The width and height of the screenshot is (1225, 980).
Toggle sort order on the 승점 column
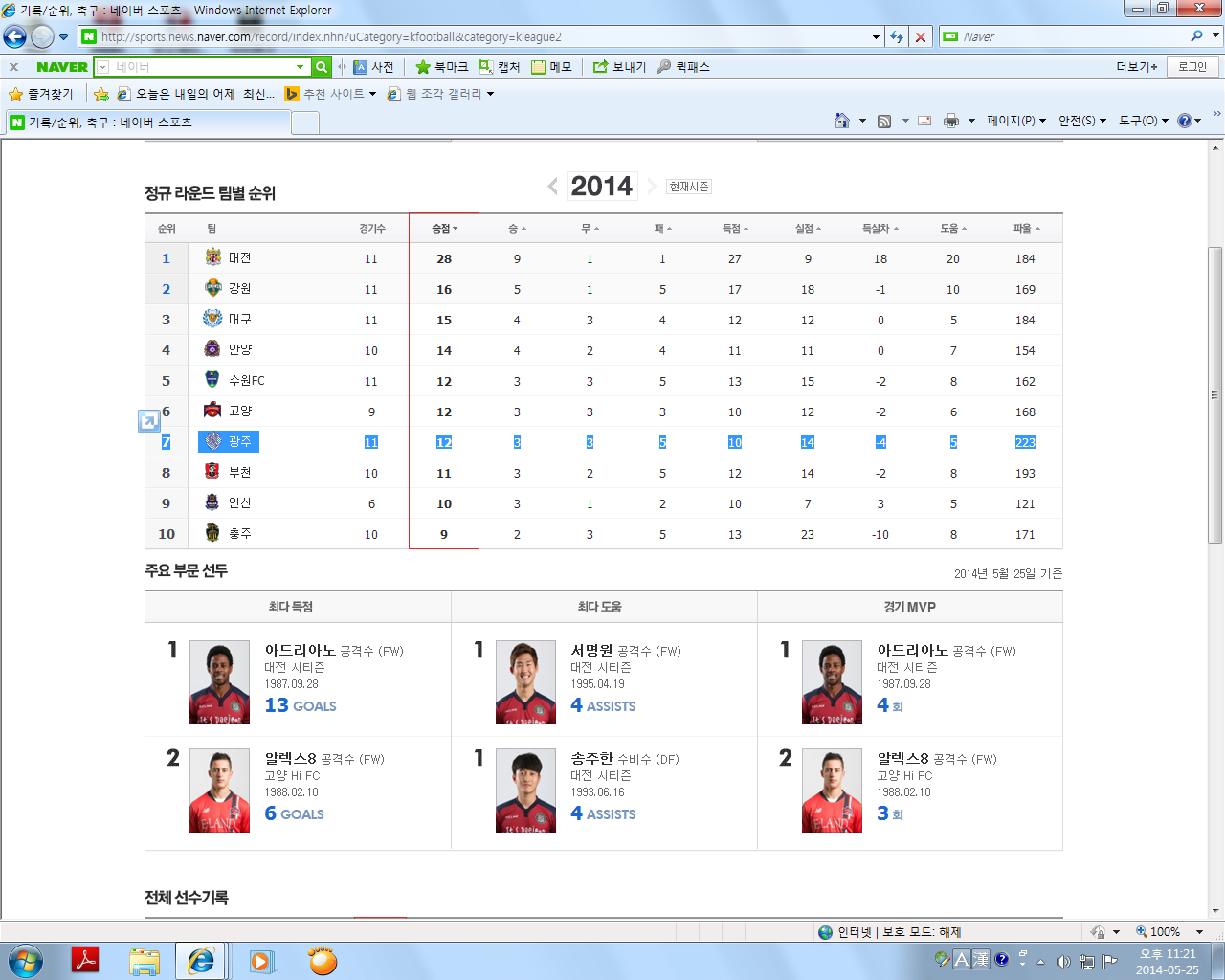pyautogui.click(x=442, y=228)
